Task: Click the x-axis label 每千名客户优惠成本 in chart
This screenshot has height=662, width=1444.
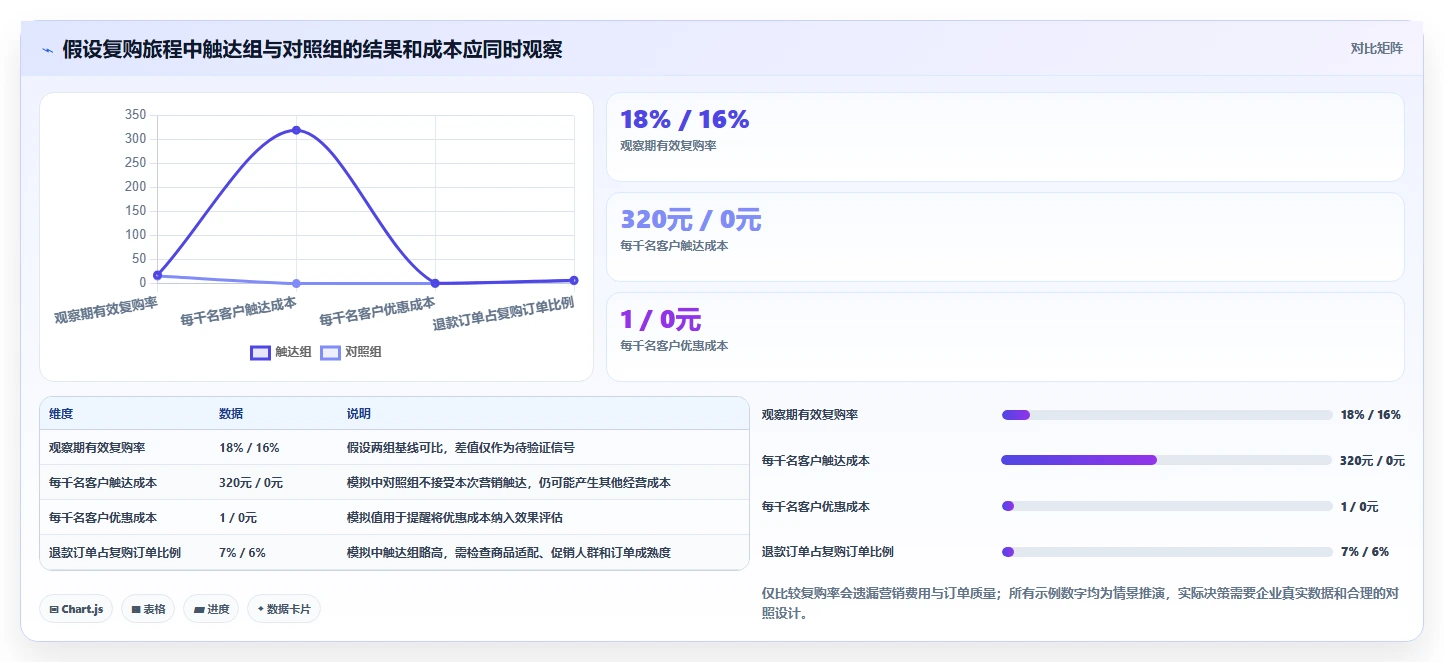Action: click(x=377, y=311)
